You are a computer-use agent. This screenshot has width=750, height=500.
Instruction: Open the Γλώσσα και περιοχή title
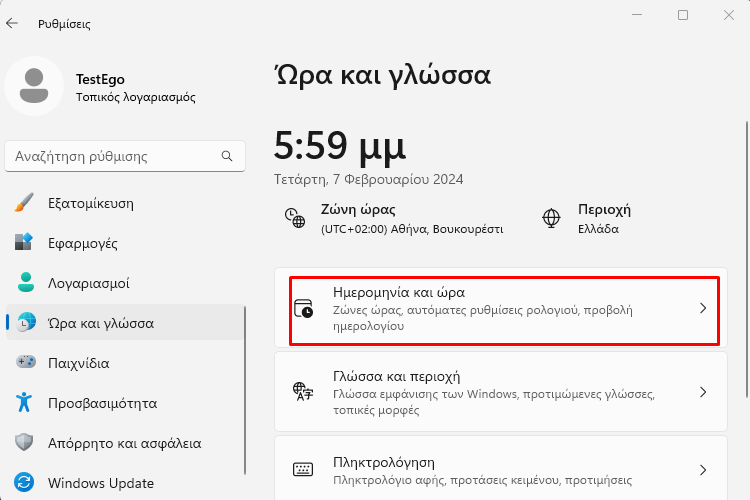(x=397, y=377)
